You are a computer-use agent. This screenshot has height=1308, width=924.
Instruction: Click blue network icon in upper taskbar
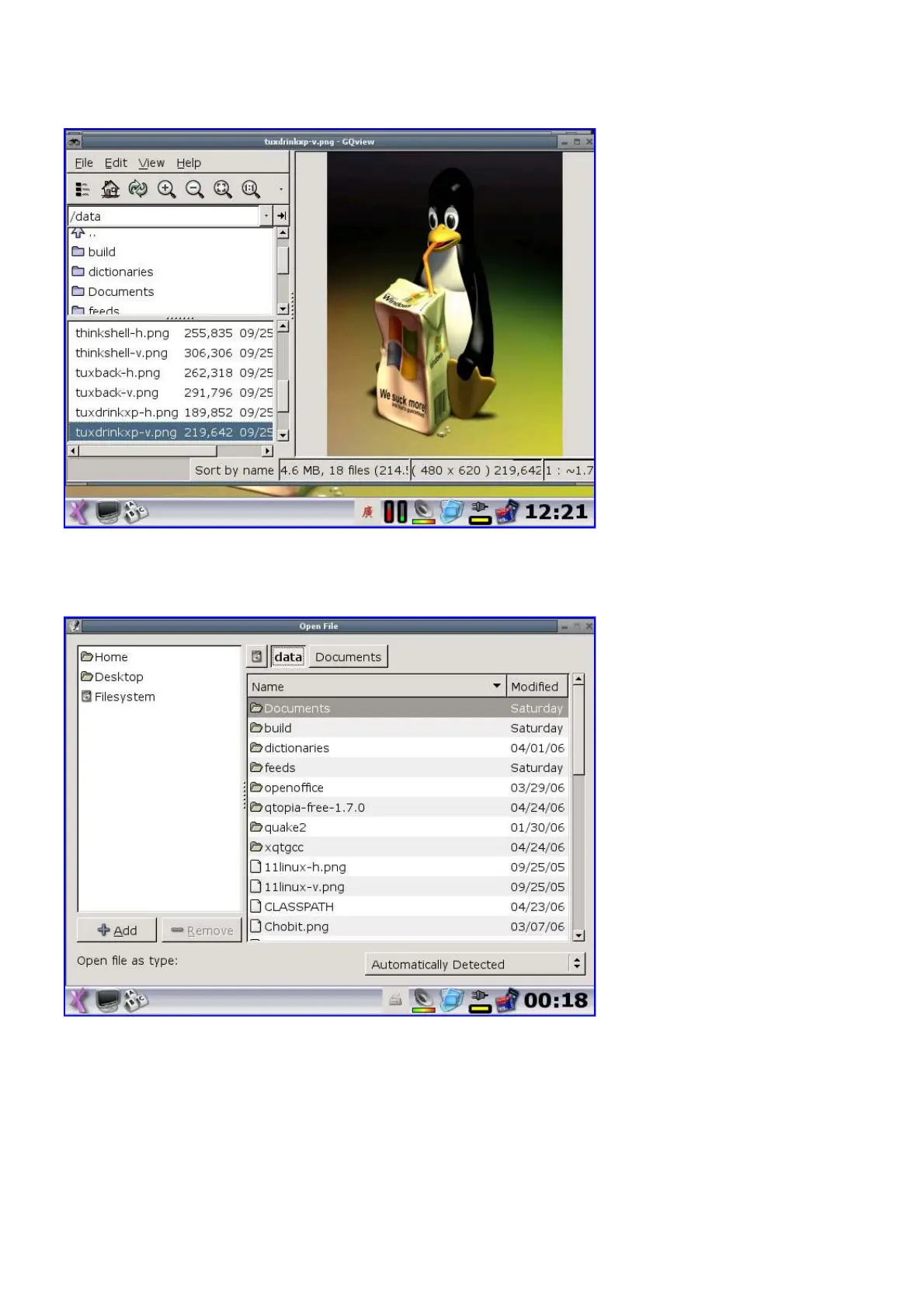(452, 512)
